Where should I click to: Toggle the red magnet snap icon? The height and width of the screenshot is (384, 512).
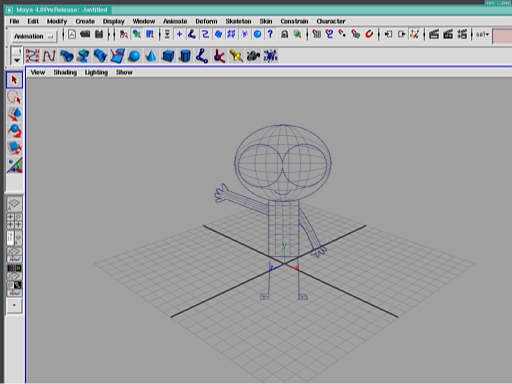pyautogui.click(x=369, y=34)
